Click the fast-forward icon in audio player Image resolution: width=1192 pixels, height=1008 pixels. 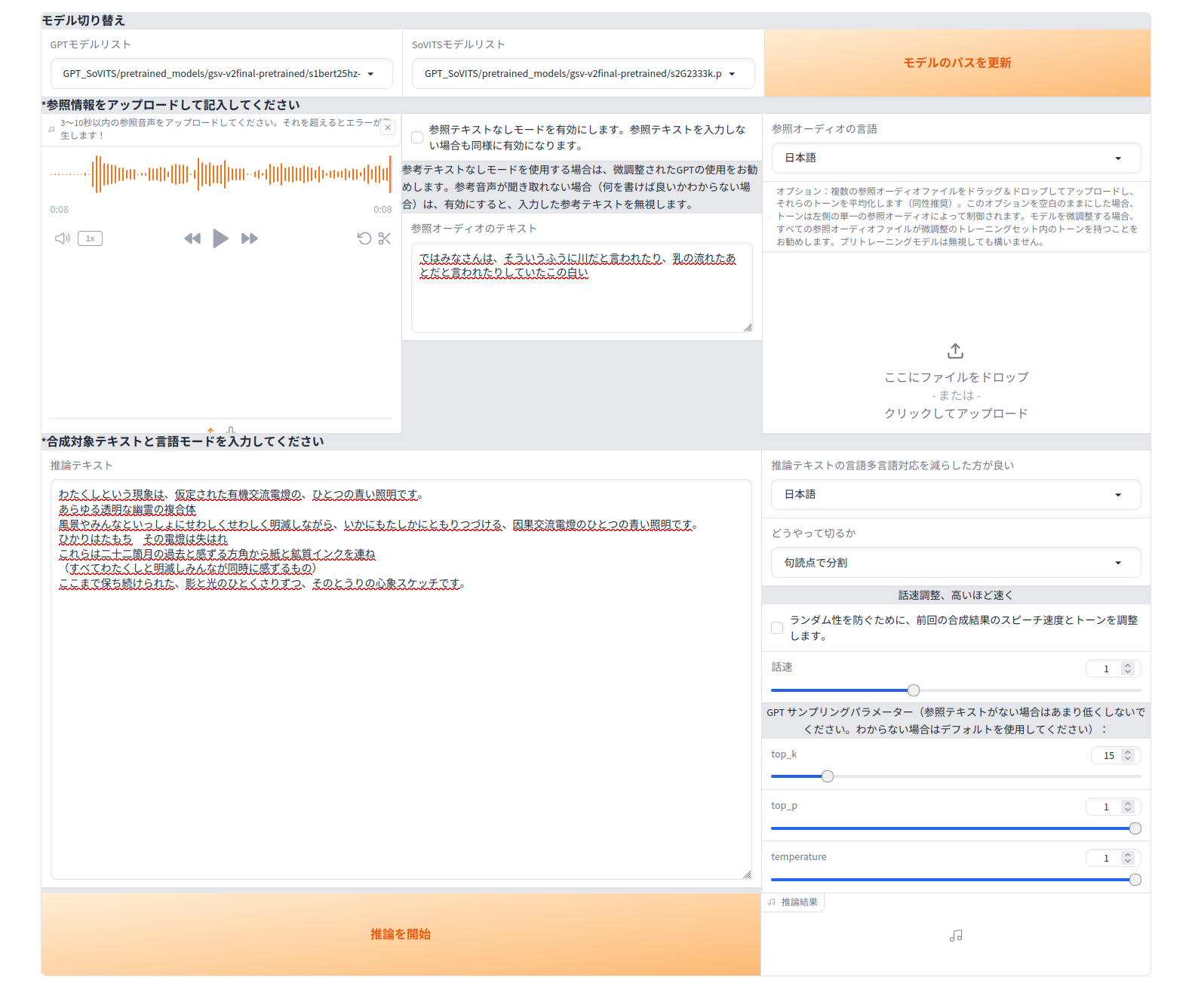[250, 238]
